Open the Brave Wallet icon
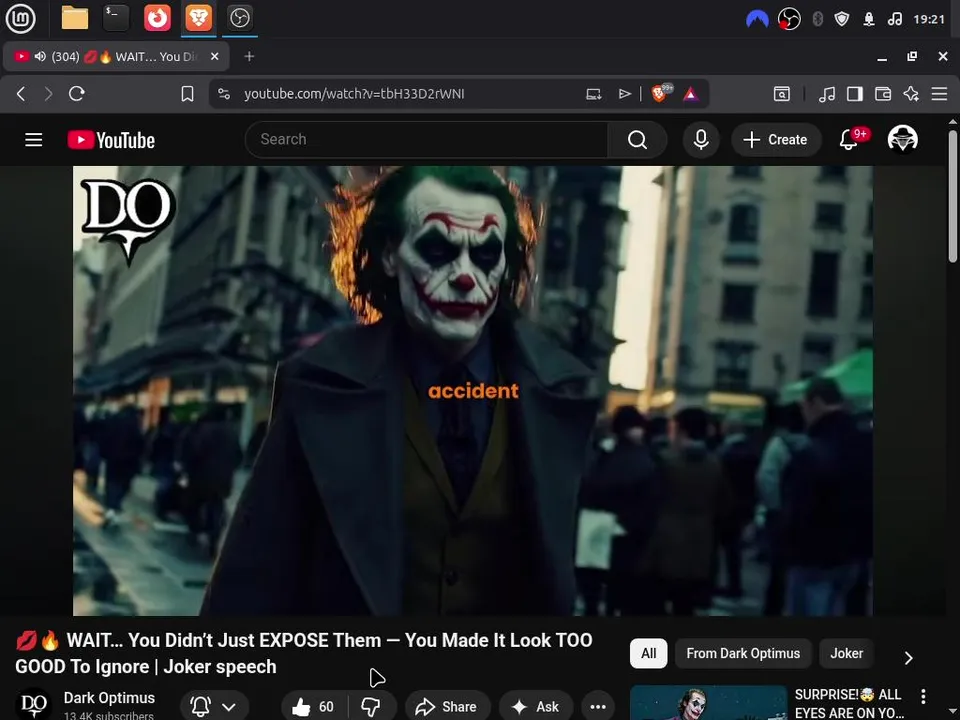The height and width of the screenshot is (720, 960). [883, 94]
